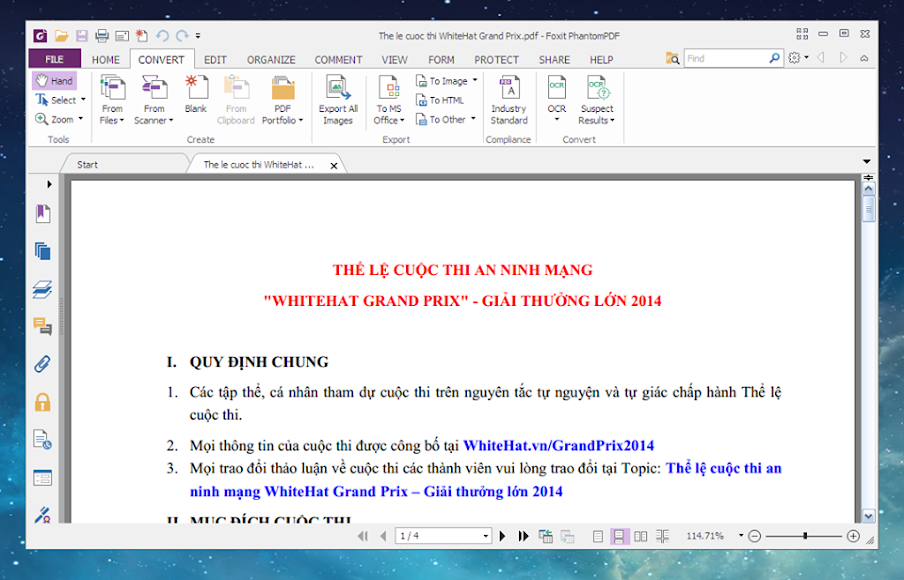Click the Print icon in quick access toolbar

[x=102, y=36]
